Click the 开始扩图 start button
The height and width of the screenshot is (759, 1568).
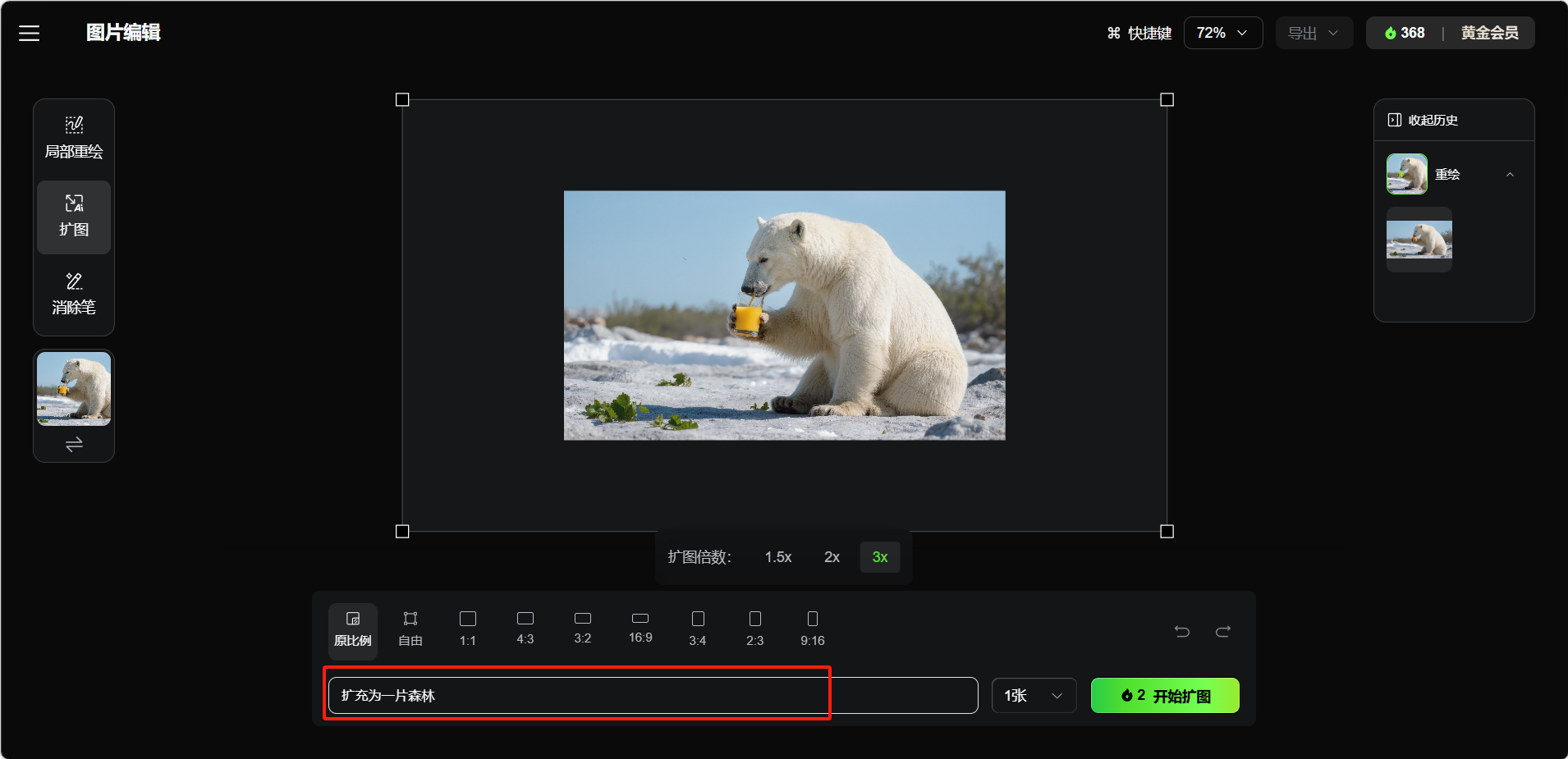pyautogui.click(x=1164, y=696)
